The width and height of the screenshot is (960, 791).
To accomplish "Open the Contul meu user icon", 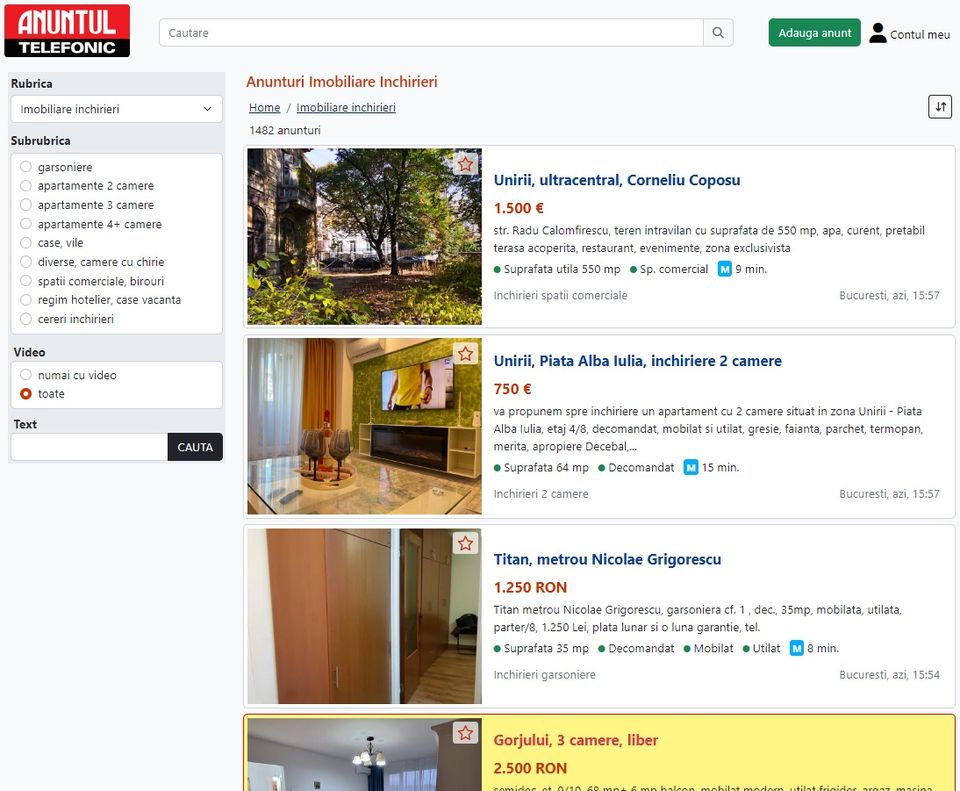I will [x=878, y=33].
